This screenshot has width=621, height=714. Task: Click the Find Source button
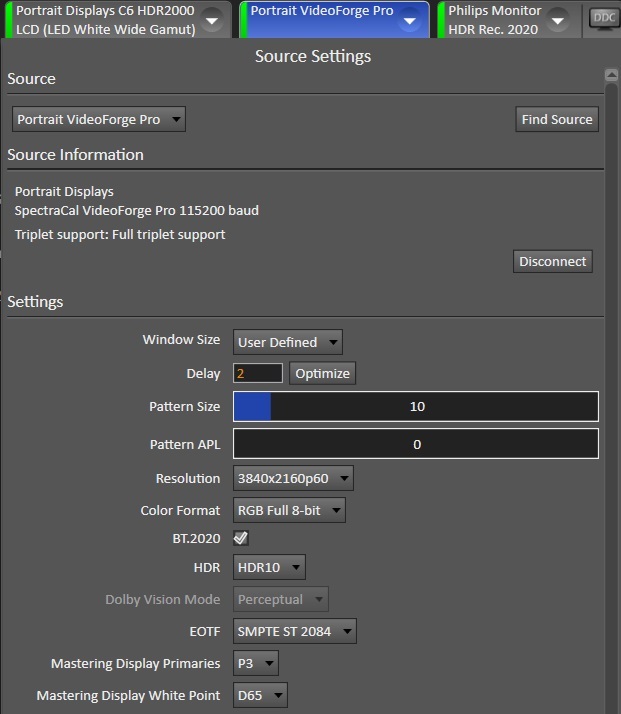[x=557, y=119]
